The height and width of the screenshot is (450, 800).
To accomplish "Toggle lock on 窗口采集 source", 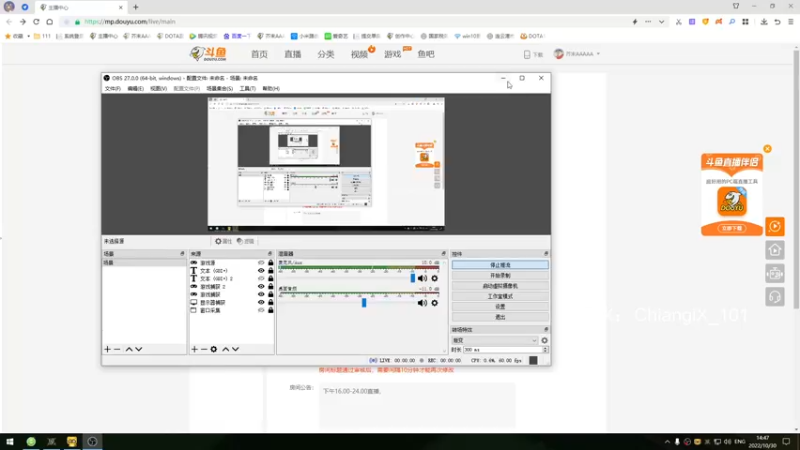I will (271, 310).
